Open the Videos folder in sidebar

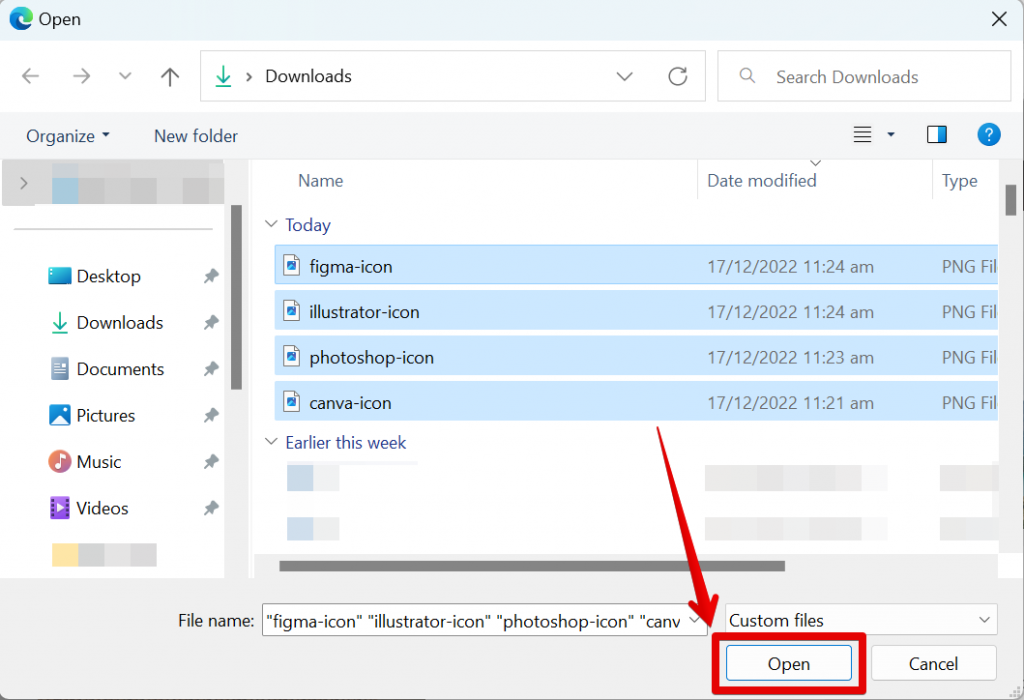(102, 508)
